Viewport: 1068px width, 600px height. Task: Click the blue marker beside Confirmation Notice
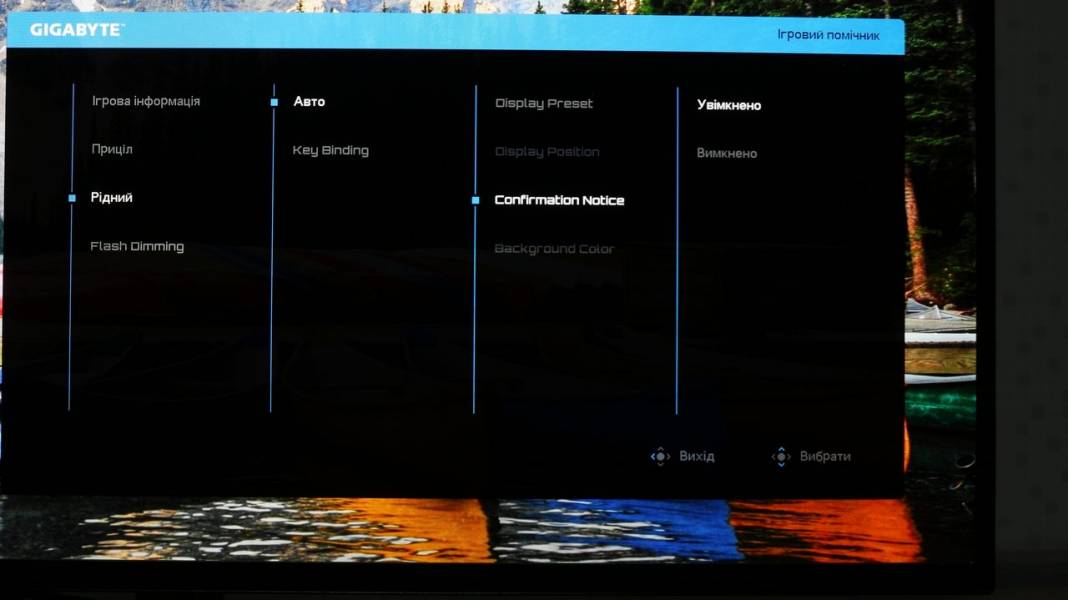(475, 200)
